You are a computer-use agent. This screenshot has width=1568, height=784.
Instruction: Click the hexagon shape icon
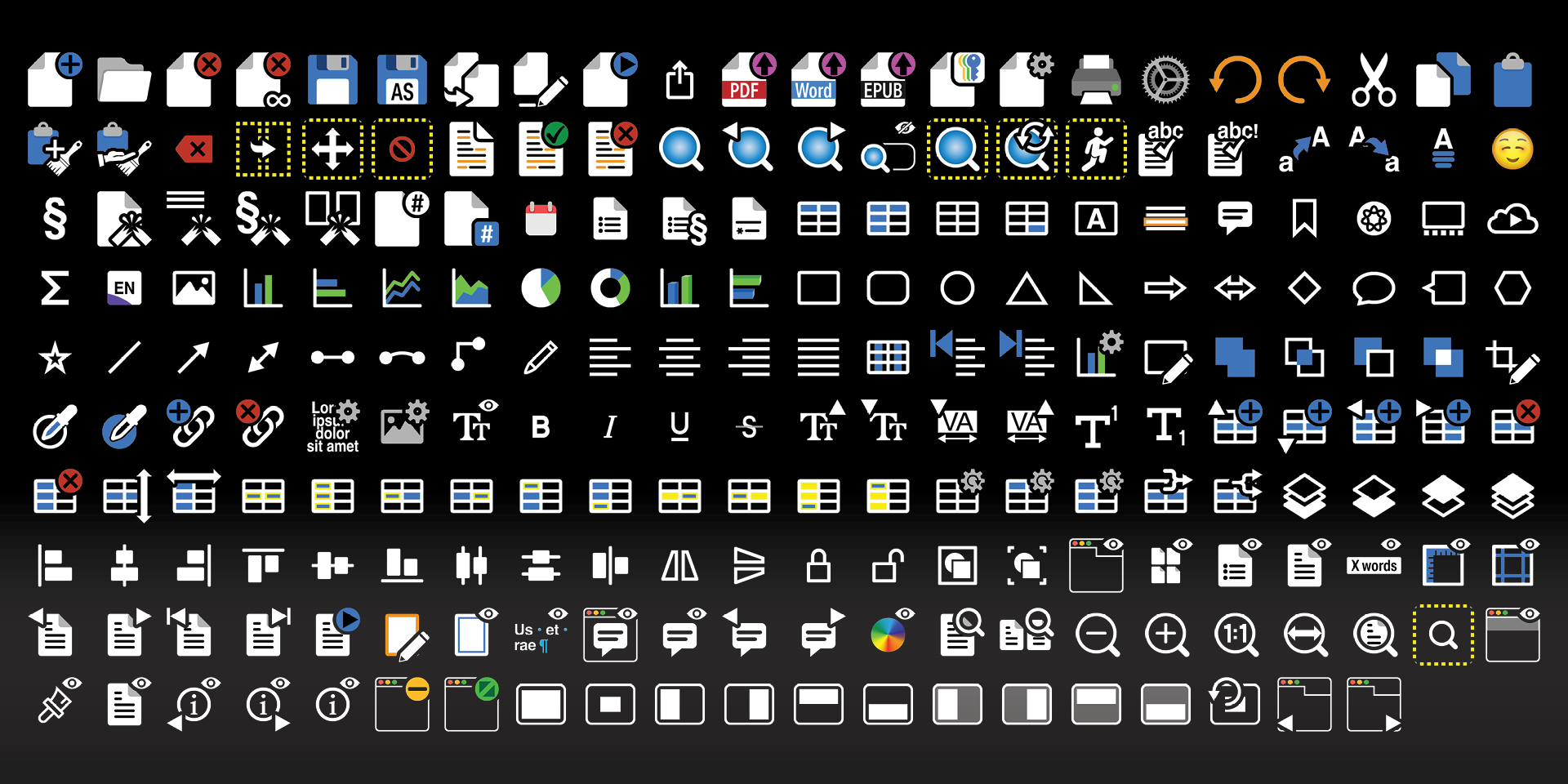coord(1512,288)
